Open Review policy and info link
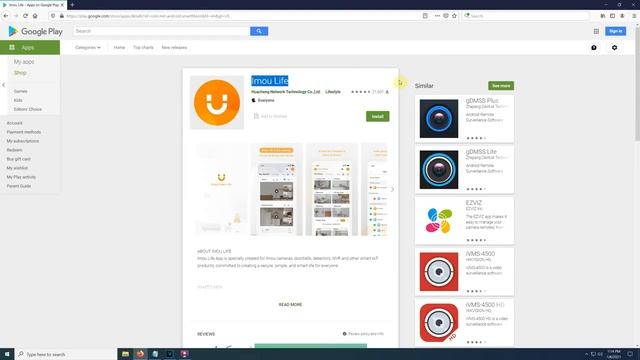Viewport: 640px width, 360px height. (x=363, y=334)
